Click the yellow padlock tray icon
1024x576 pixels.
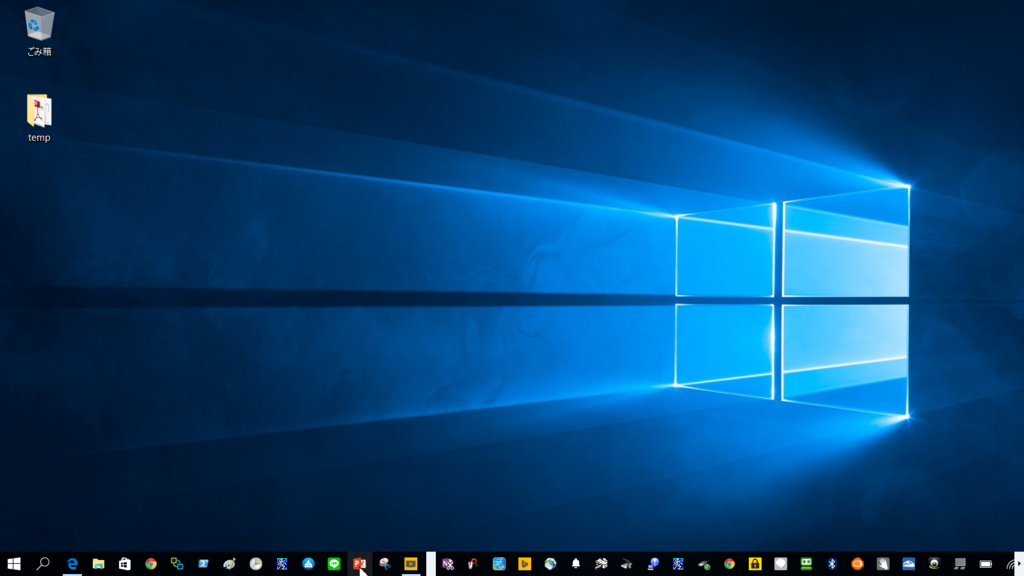click(755, 564)
